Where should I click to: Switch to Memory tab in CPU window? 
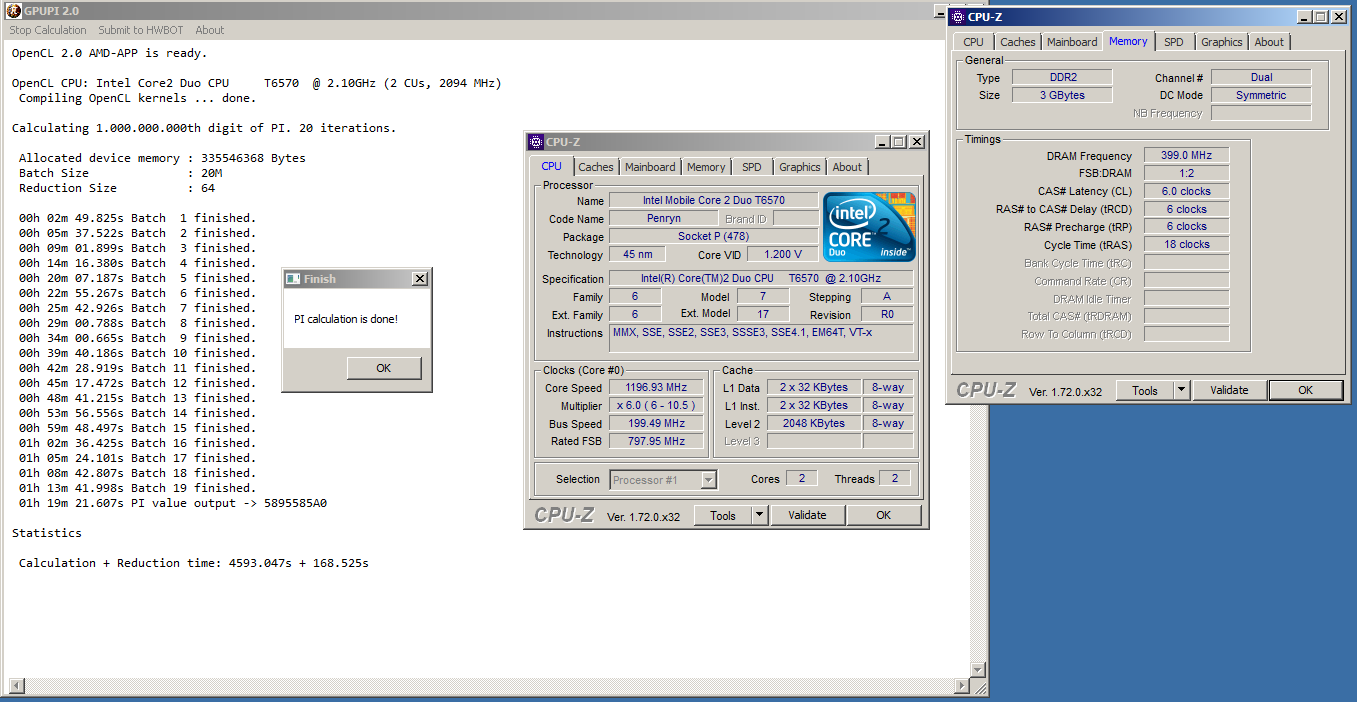(x=706, y=167)
